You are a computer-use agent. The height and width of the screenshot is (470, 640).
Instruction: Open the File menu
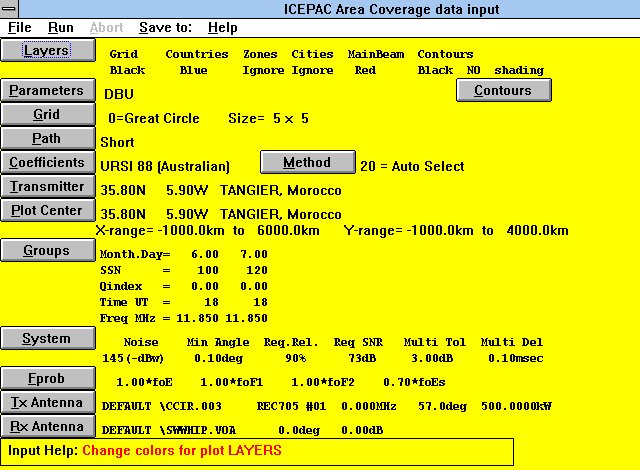point(20,28)
